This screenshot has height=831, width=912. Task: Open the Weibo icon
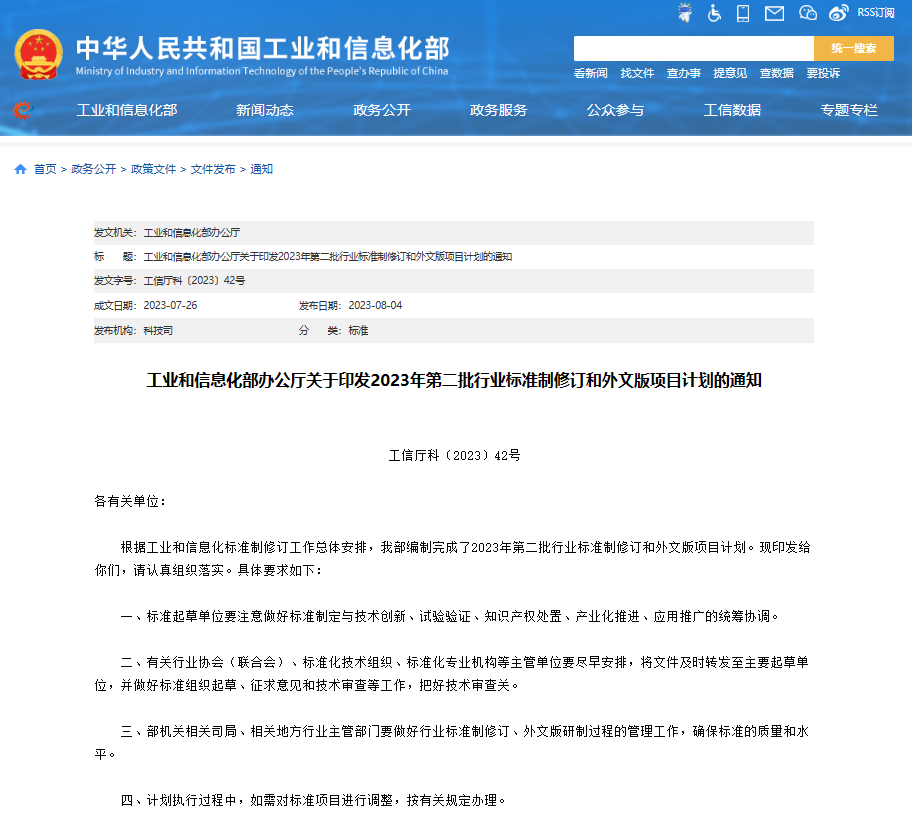tap(838, 13)
